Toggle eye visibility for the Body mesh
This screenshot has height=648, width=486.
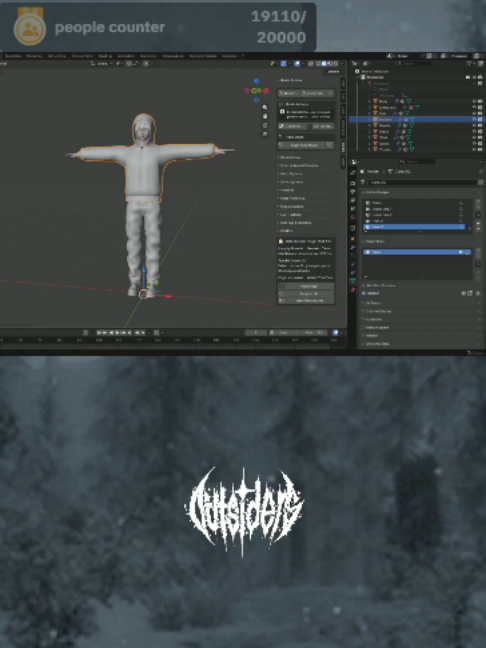[474, 101]
